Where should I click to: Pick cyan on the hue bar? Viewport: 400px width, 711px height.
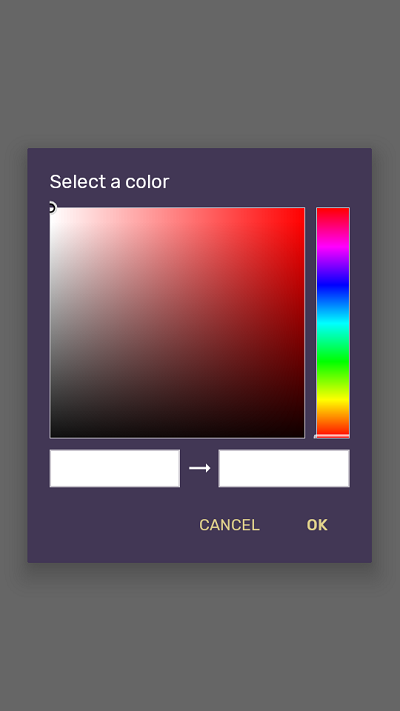tap(333, 323)
